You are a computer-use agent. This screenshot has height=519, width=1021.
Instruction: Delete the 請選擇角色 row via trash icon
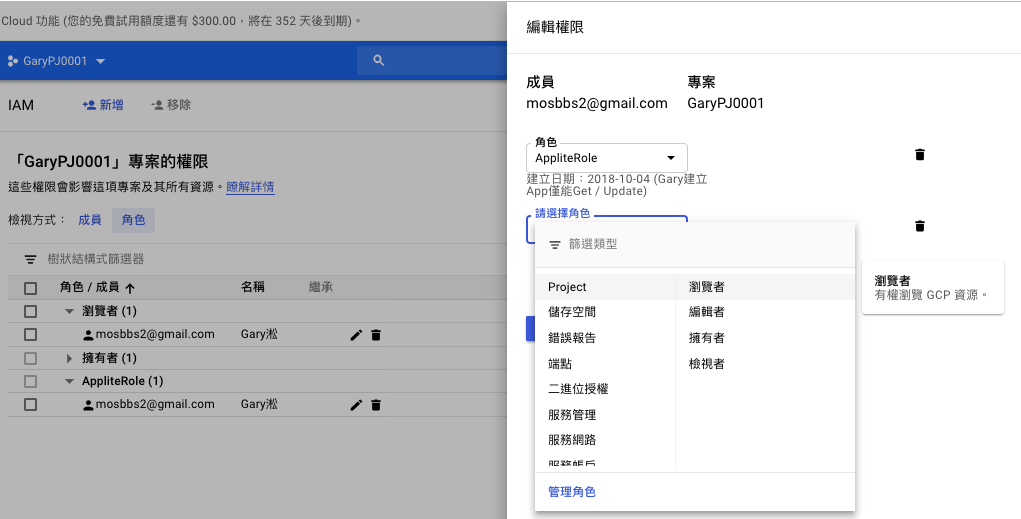coord(919,226)
